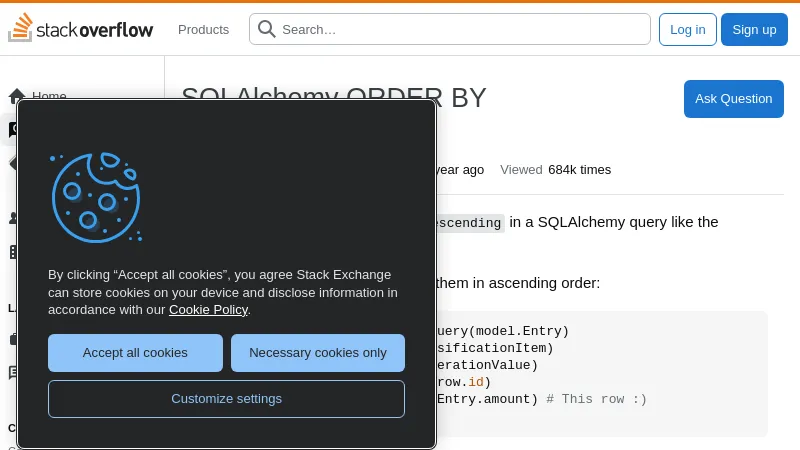Click the Home house icon in sidebar
Viewport: 800px width, 450px height.
[17, 96]
